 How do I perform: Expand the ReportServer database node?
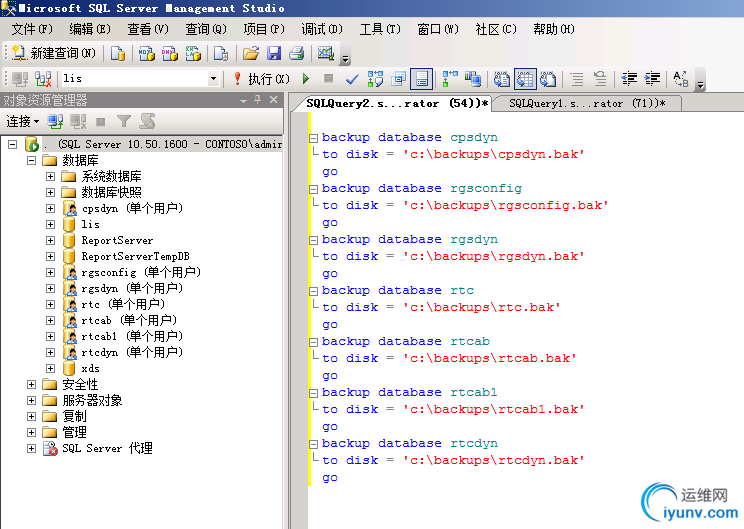tap(50, 241)
